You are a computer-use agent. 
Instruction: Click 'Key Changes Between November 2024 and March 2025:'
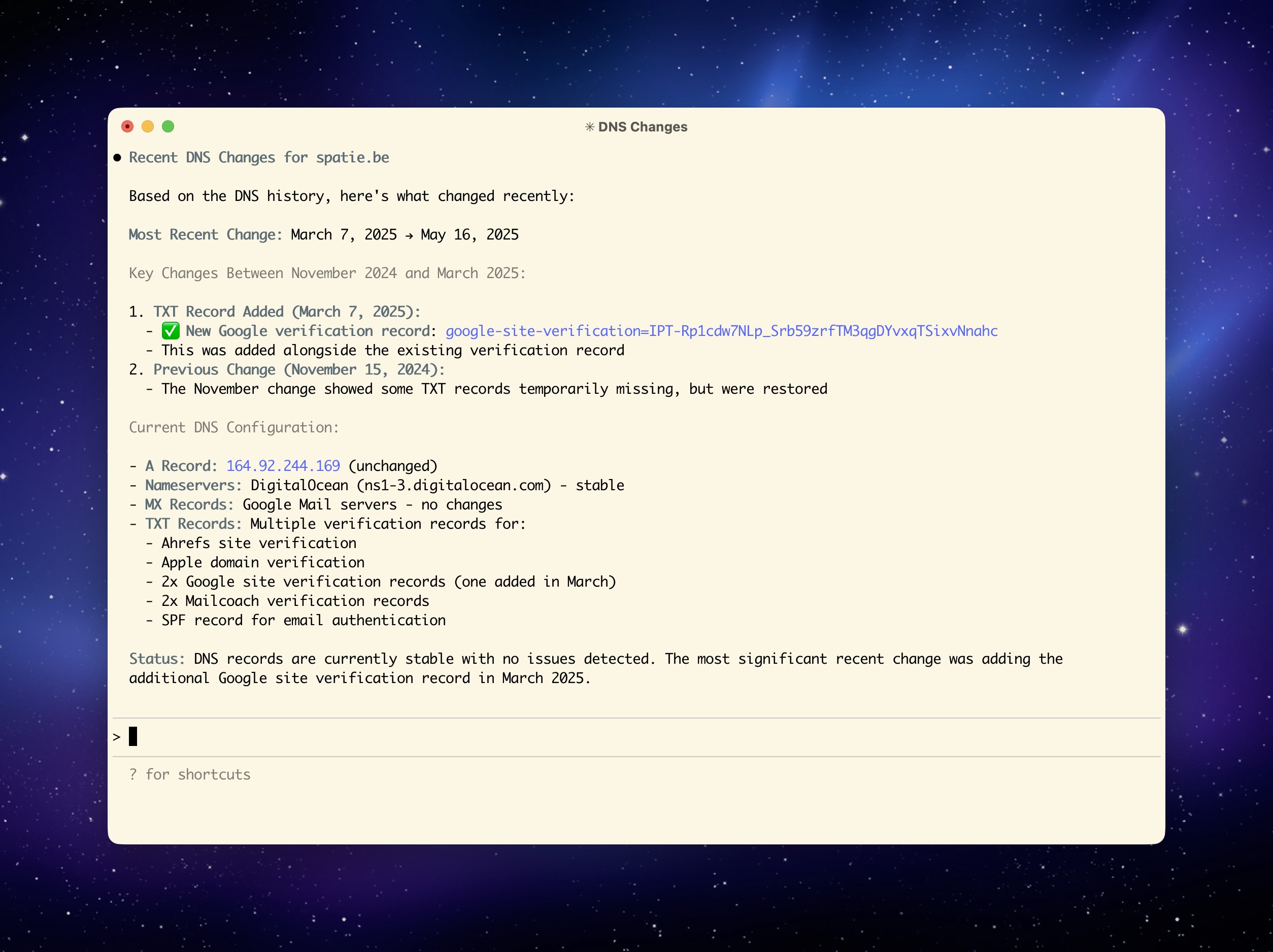pyautogui.click(x=327, y=273)
